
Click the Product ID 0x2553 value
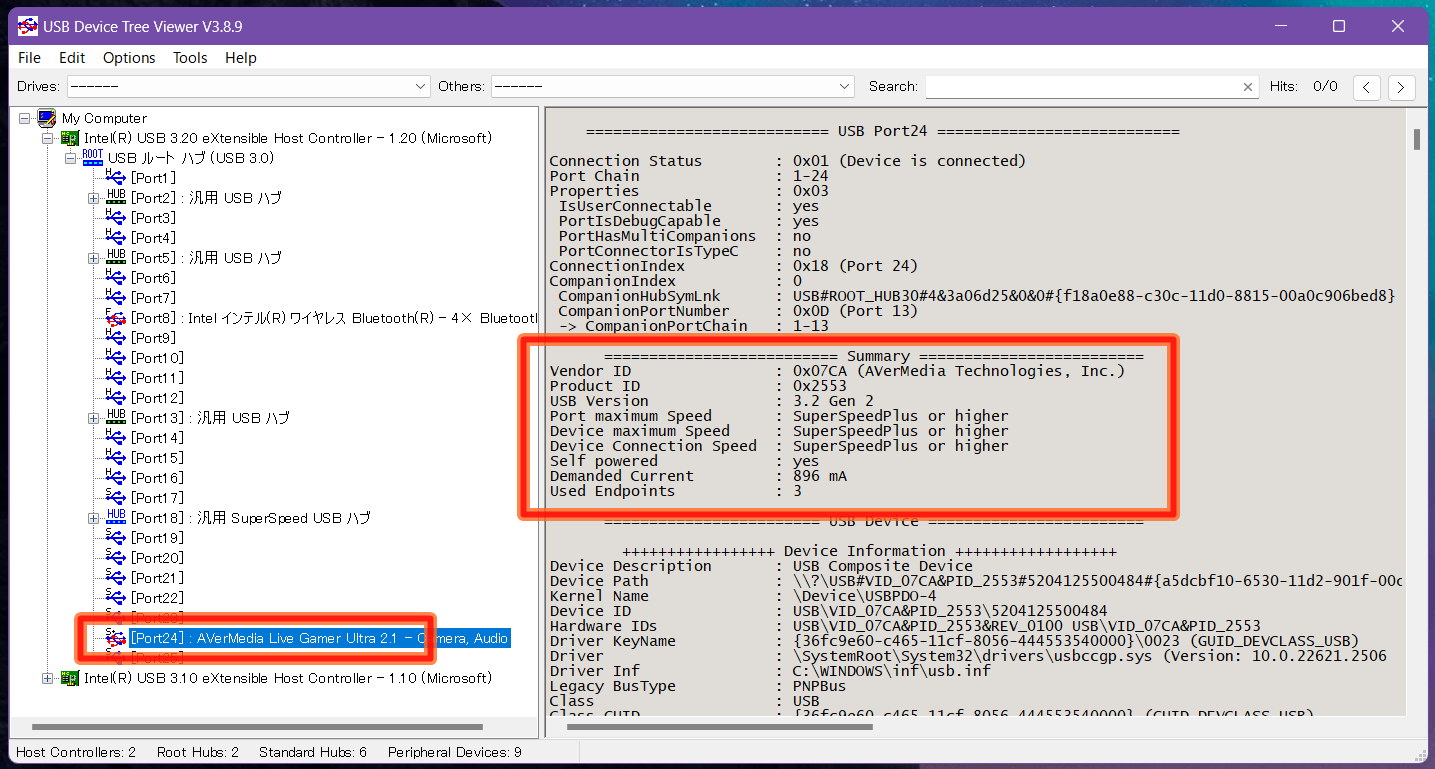tap(820, 386)
